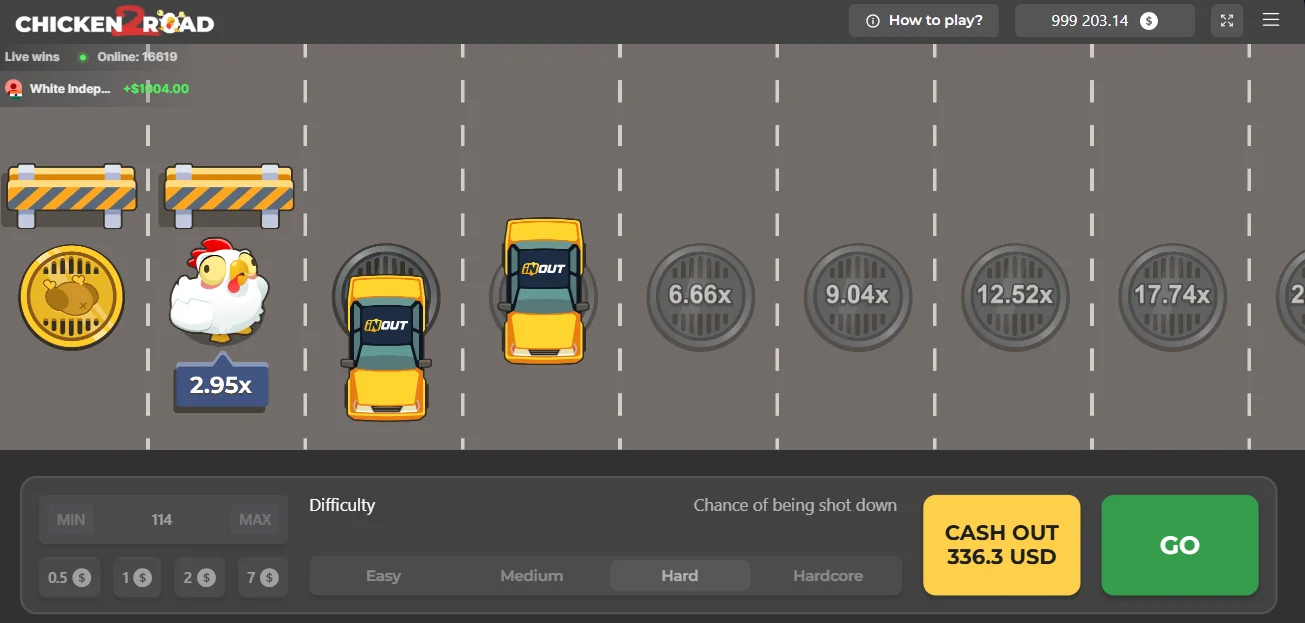
Task: Click the striped barrier above the gold coin
Action: click(71, 195)
